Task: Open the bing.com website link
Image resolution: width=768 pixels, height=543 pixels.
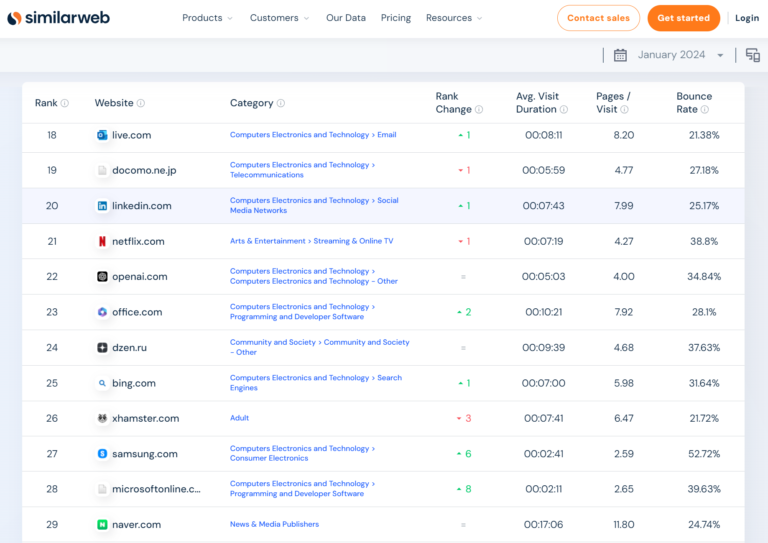Action: coord(134,383)
